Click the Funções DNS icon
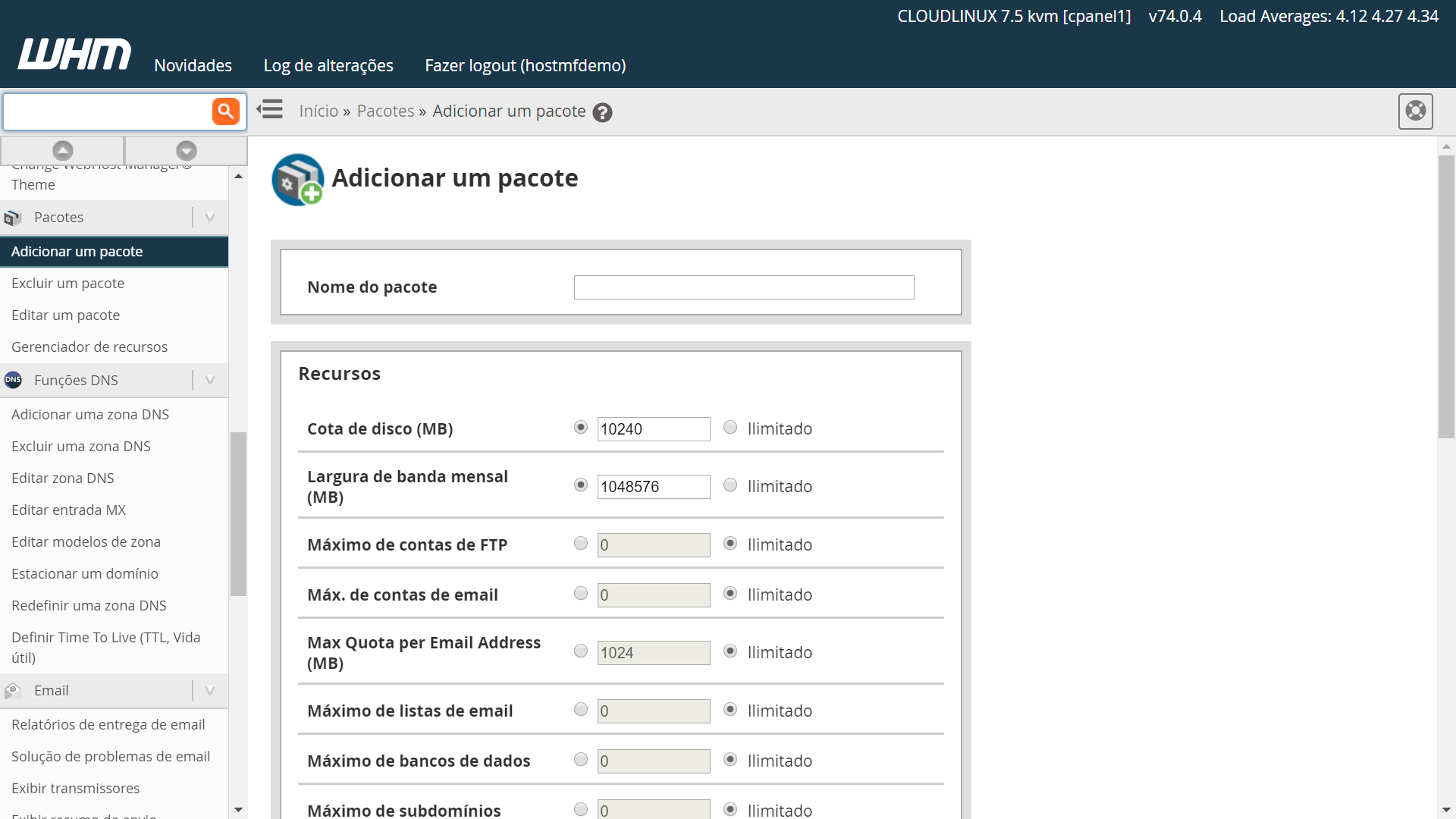This screenshot has height=819, width=1456. point(13,379)
